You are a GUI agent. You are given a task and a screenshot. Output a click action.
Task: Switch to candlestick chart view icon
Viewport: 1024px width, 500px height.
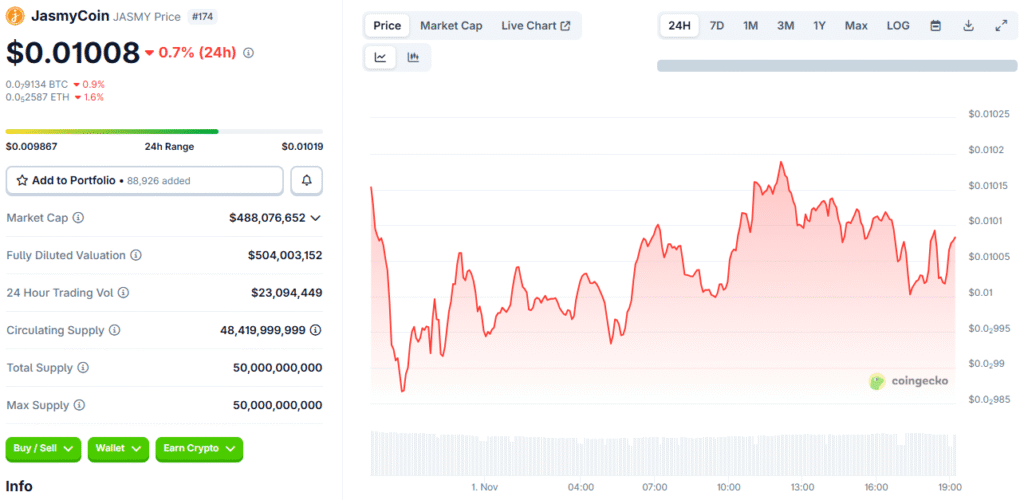click(413, 58)
